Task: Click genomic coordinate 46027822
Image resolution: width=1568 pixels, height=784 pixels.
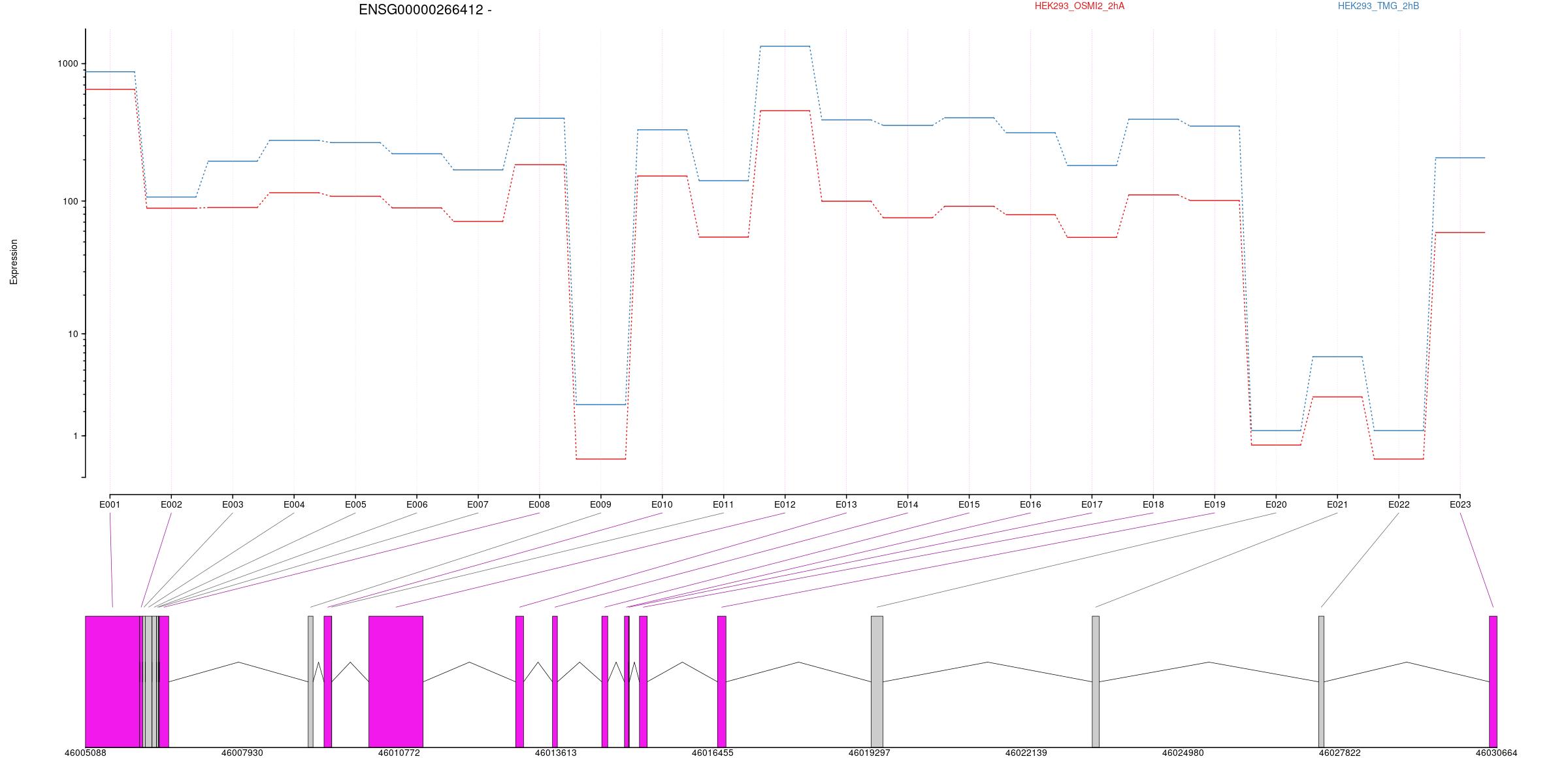Action: (x=1340, y=753)
